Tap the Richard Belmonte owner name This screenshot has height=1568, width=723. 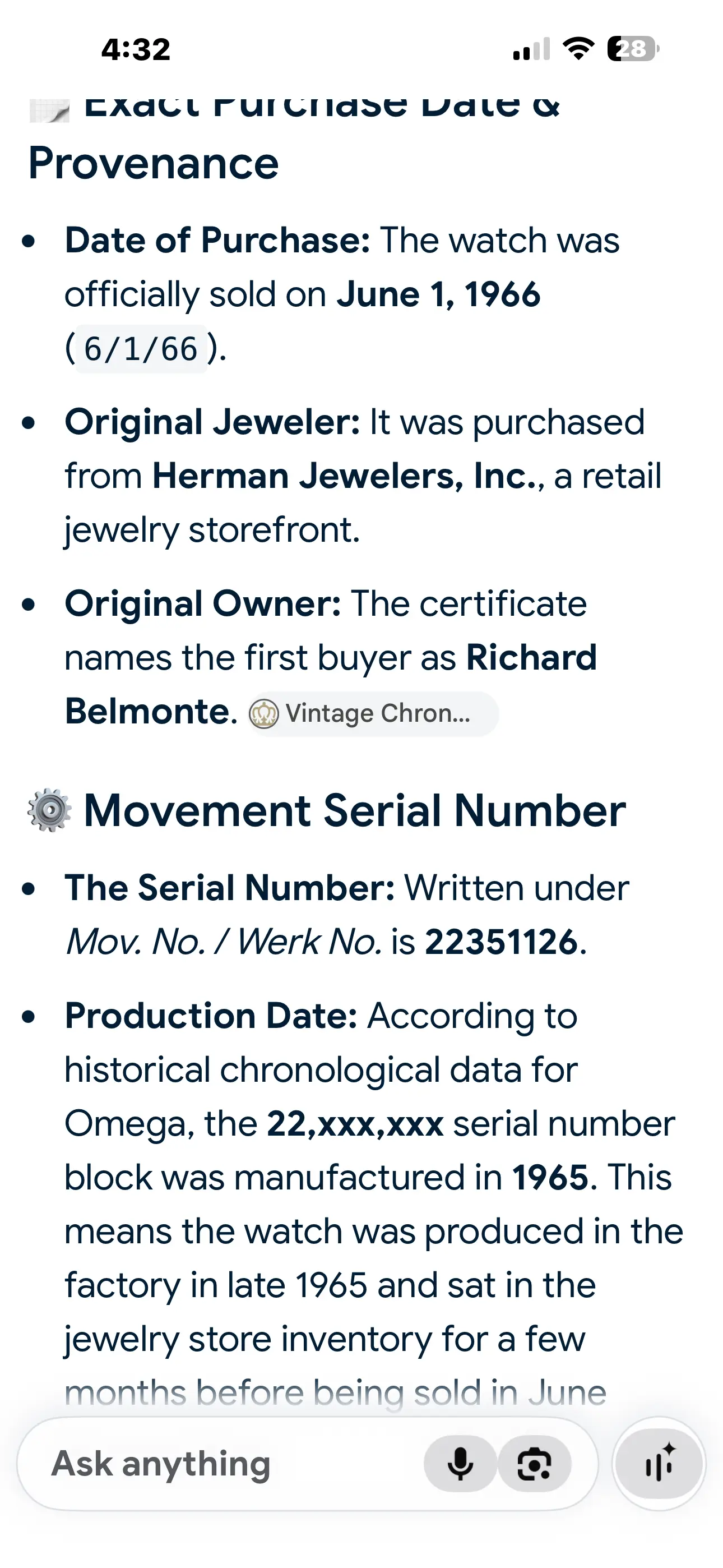coord(331,684)
